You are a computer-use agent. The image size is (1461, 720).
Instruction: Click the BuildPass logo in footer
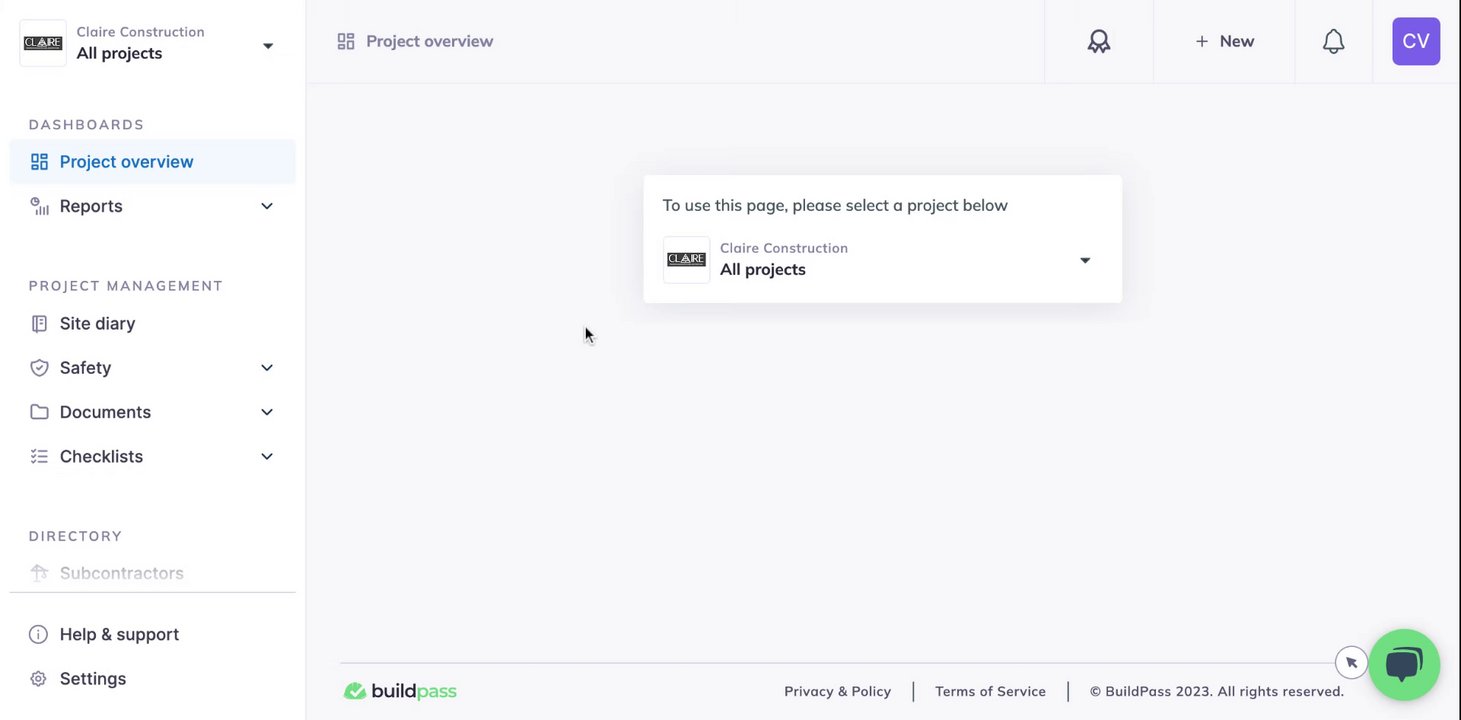400,691
